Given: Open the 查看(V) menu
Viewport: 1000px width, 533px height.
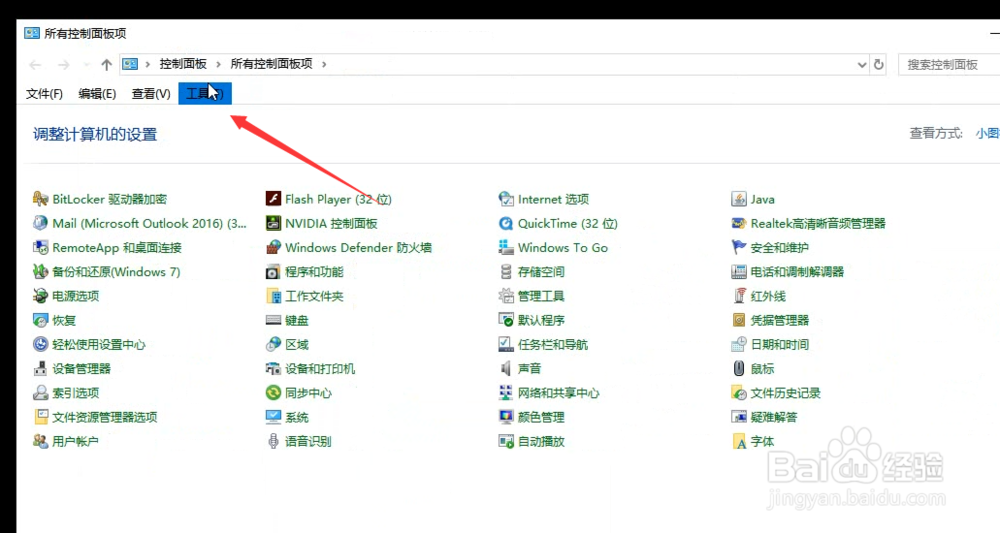Looking at the screenshot, I should pos(151,94).
